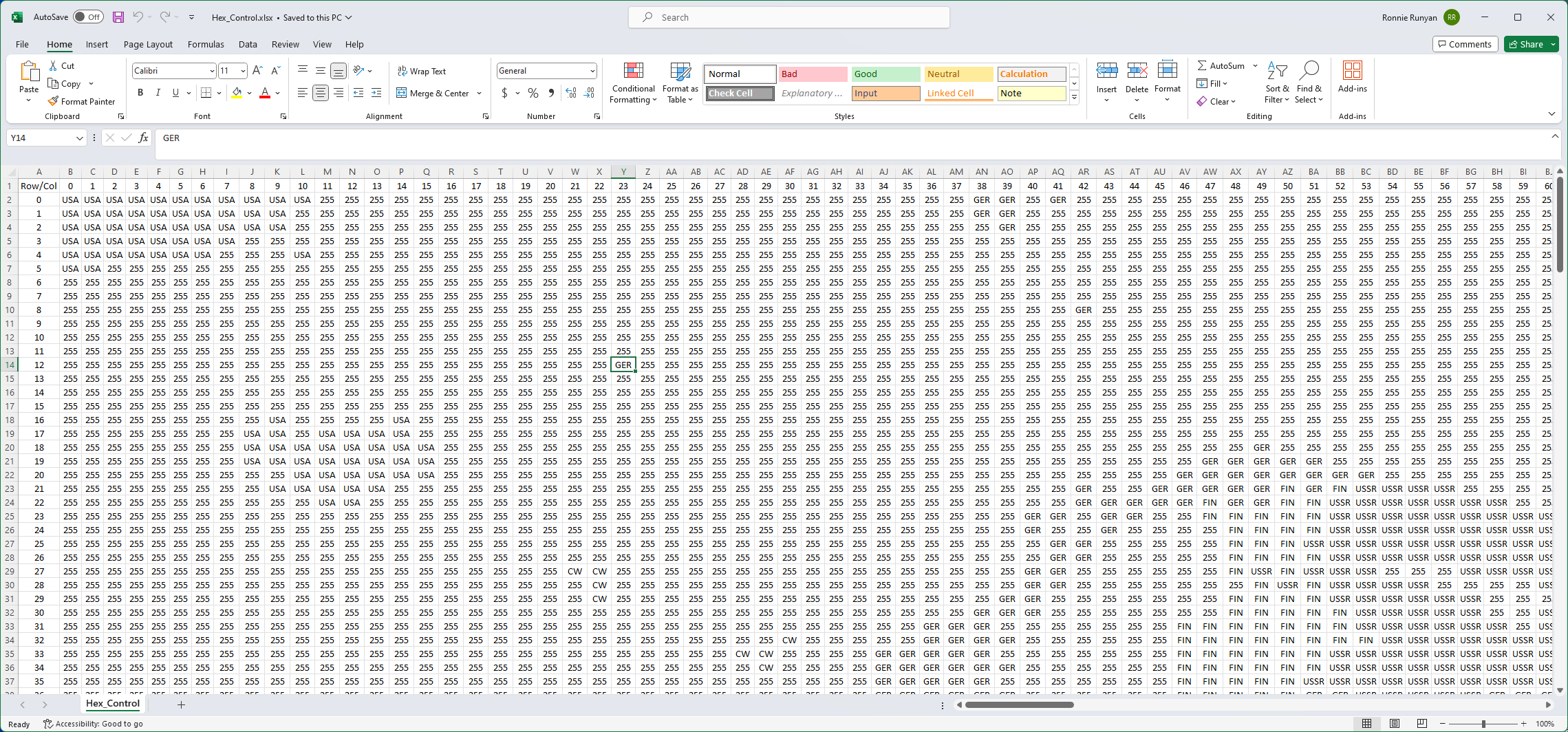Image resolution: width=1568 pixels, height=732 pixels.
Task: Increase font size with the larger A icon
Action: tap(257, 71)
